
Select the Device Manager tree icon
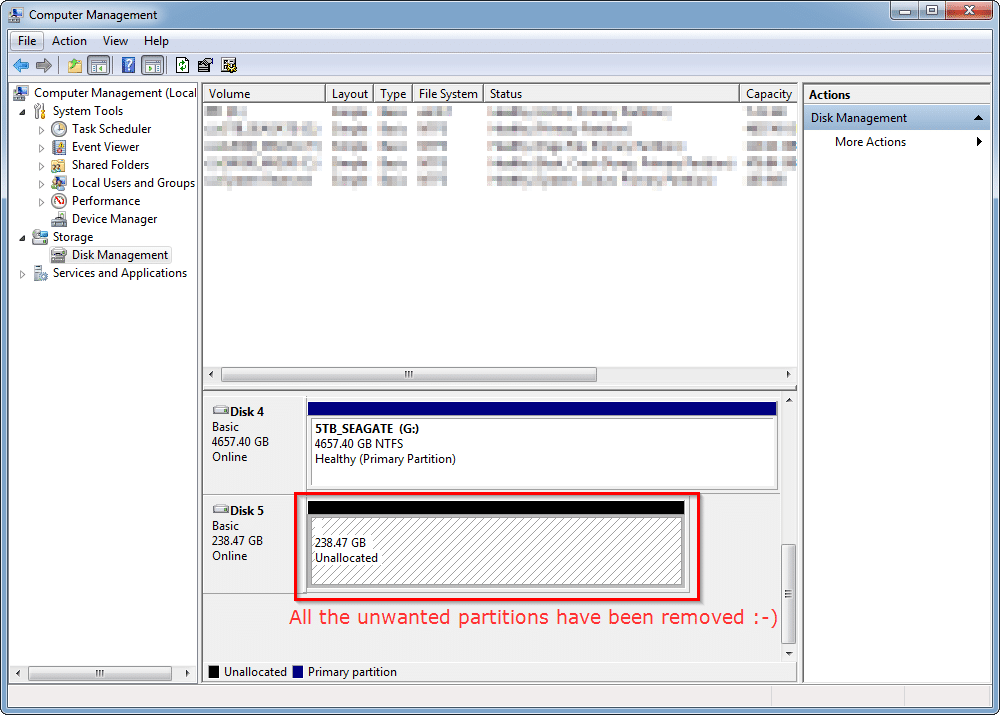click(59, 219)
